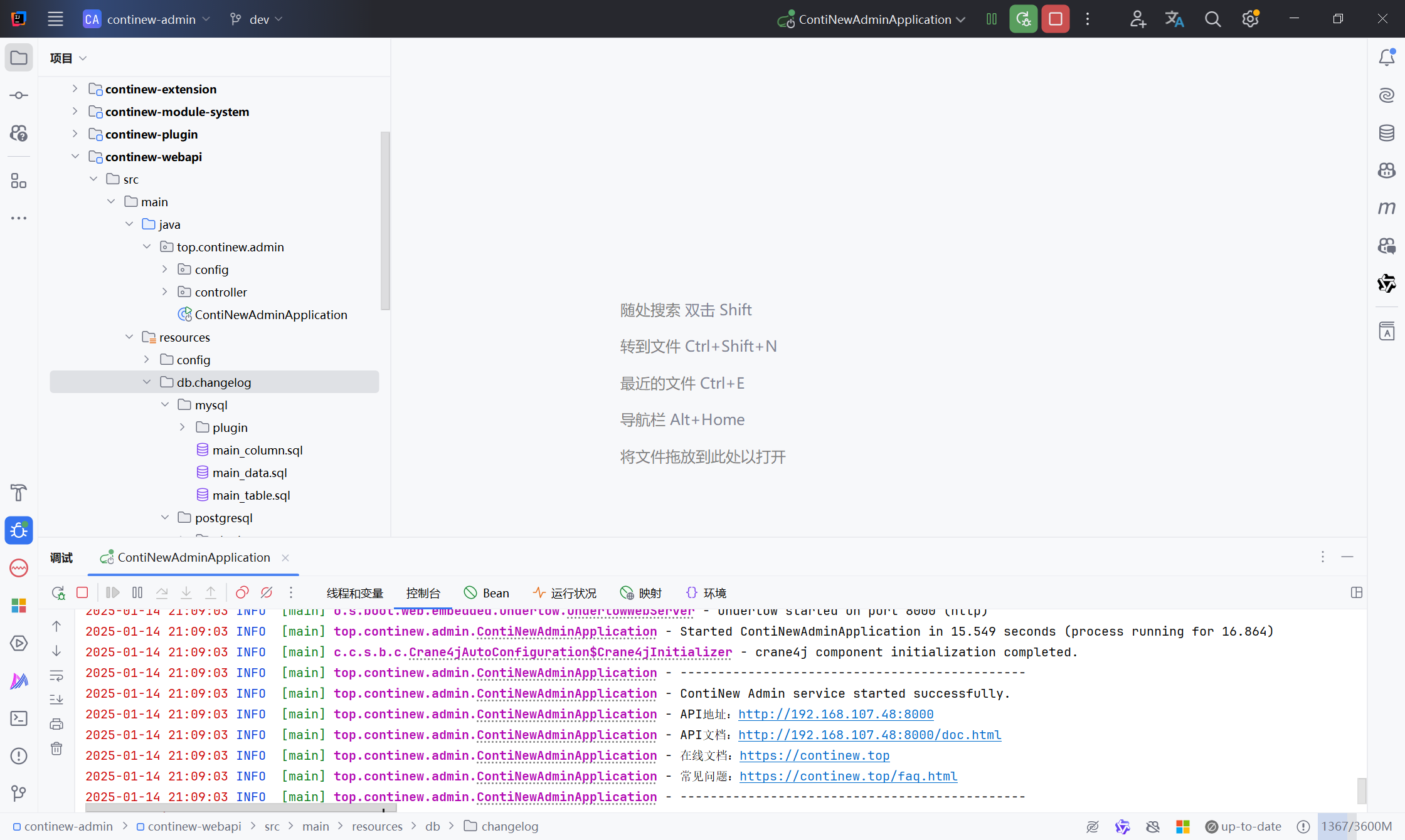
Task: Open the faq.html link
Action: (x=848, y=776)
